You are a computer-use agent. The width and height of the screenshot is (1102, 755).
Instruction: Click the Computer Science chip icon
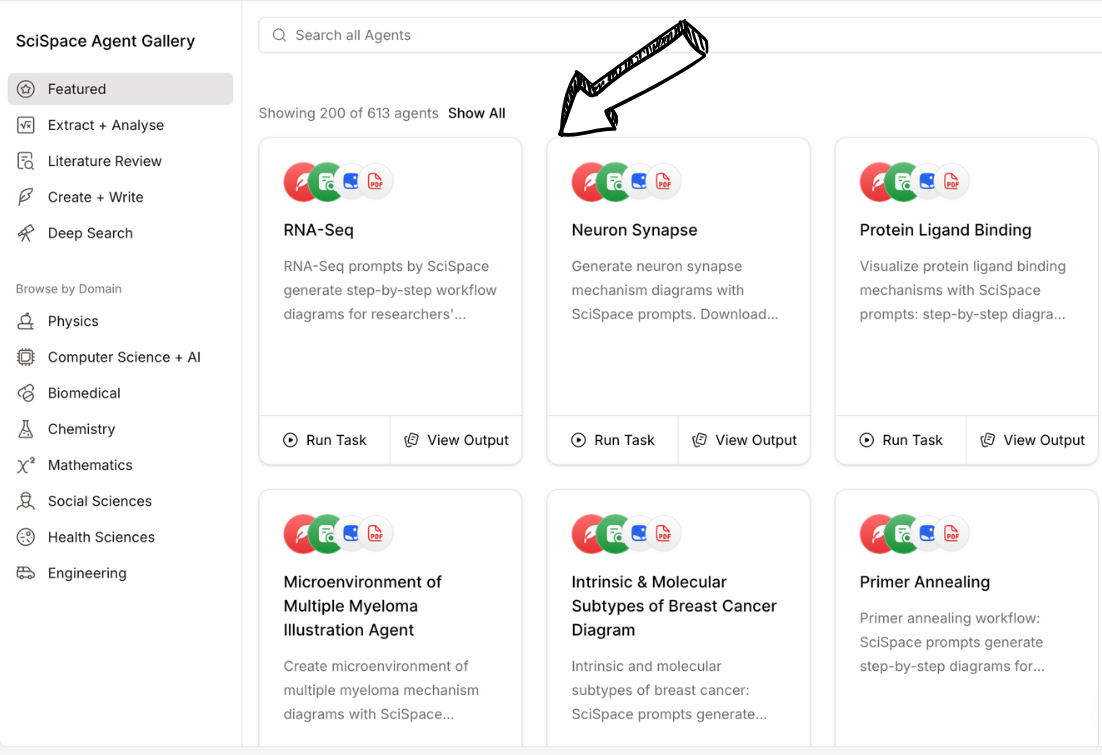pos(26,357)
